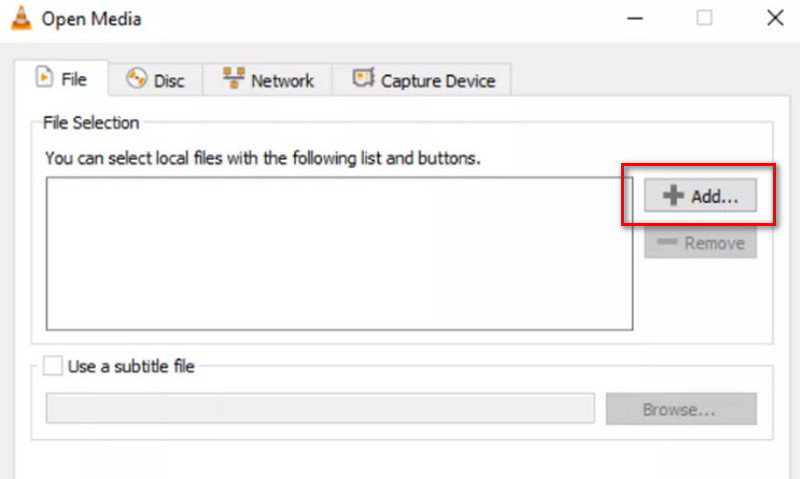This screenshot has height=479, width=800.
Task: Click the VLC cone icon in title bar
Action: coord(21,18)
